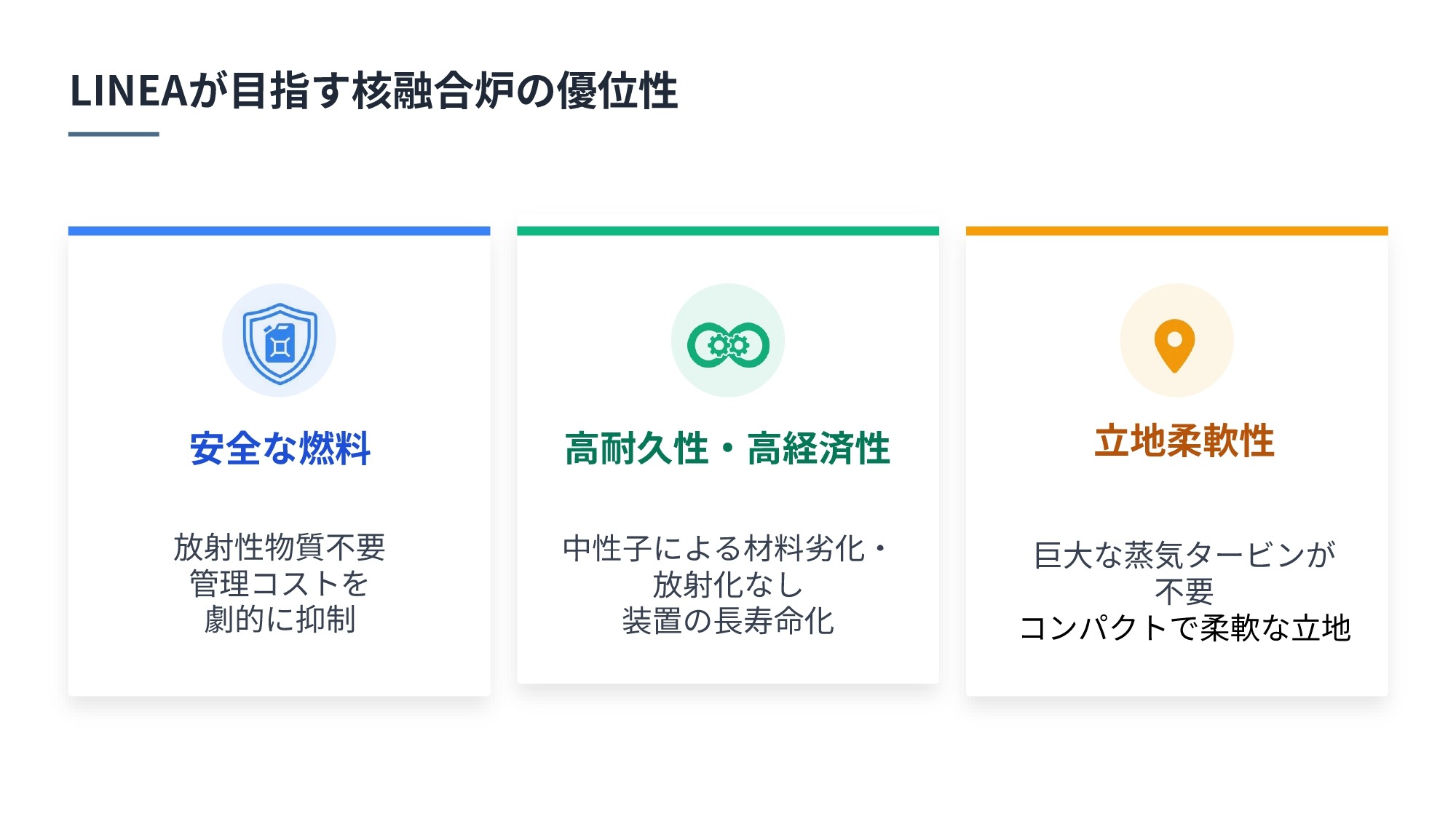Click the blue shield fuel canister icon
Viewport: 1456px width, 819px height.
(280, 342)
